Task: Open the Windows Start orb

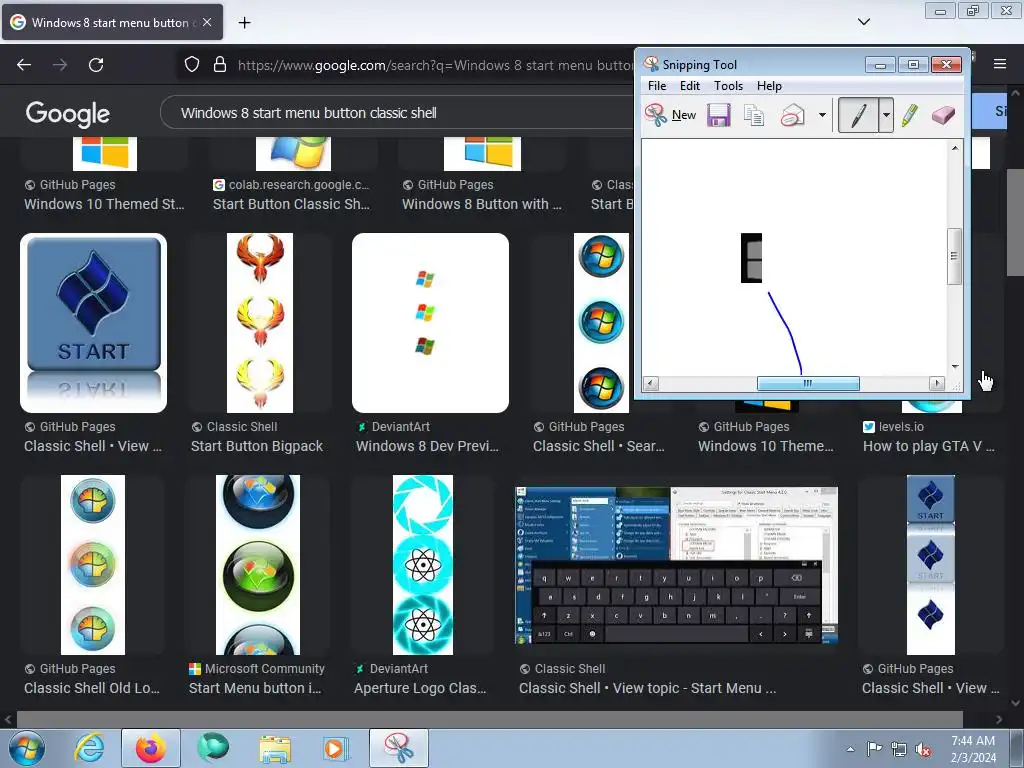Action: 26,748
